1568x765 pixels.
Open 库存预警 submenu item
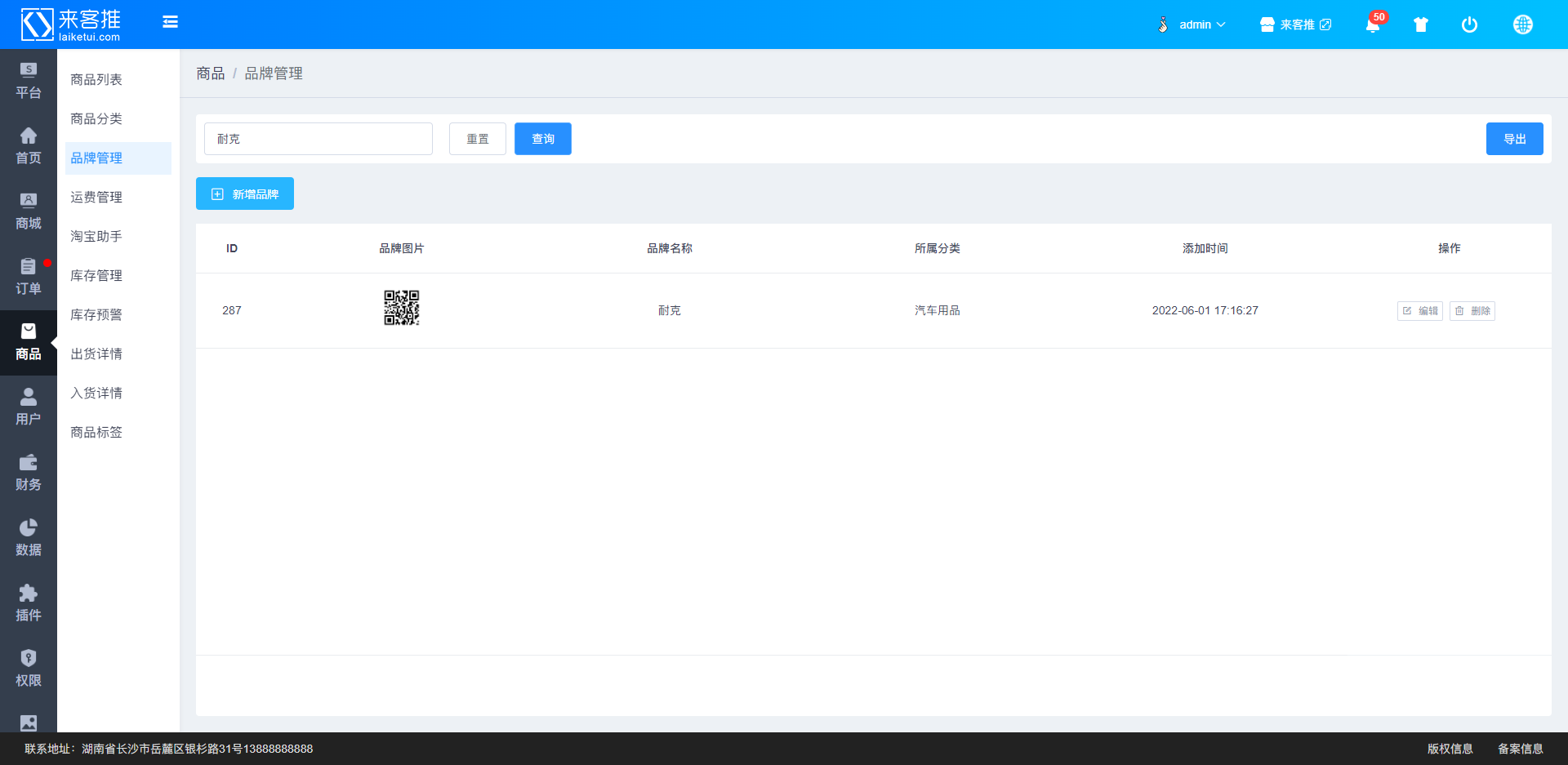[x=96, y=314]
